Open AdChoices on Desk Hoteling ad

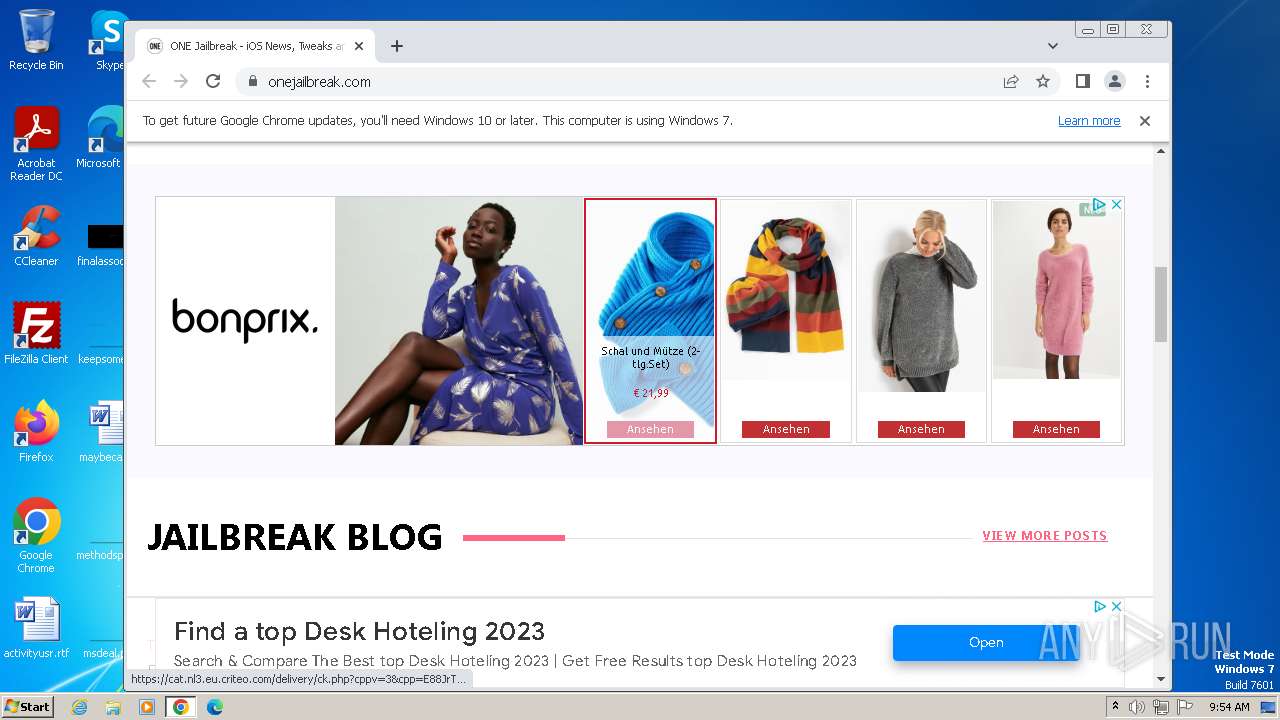pos(1099,606)
